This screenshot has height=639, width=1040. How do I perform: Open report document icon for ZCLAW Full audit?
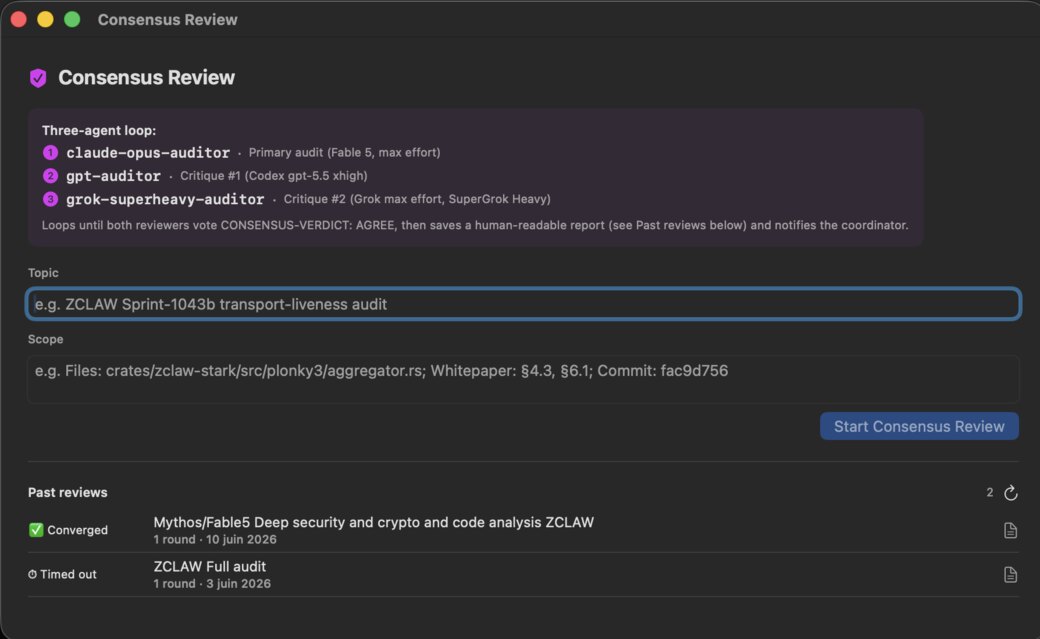click(x=1010, y=575)
